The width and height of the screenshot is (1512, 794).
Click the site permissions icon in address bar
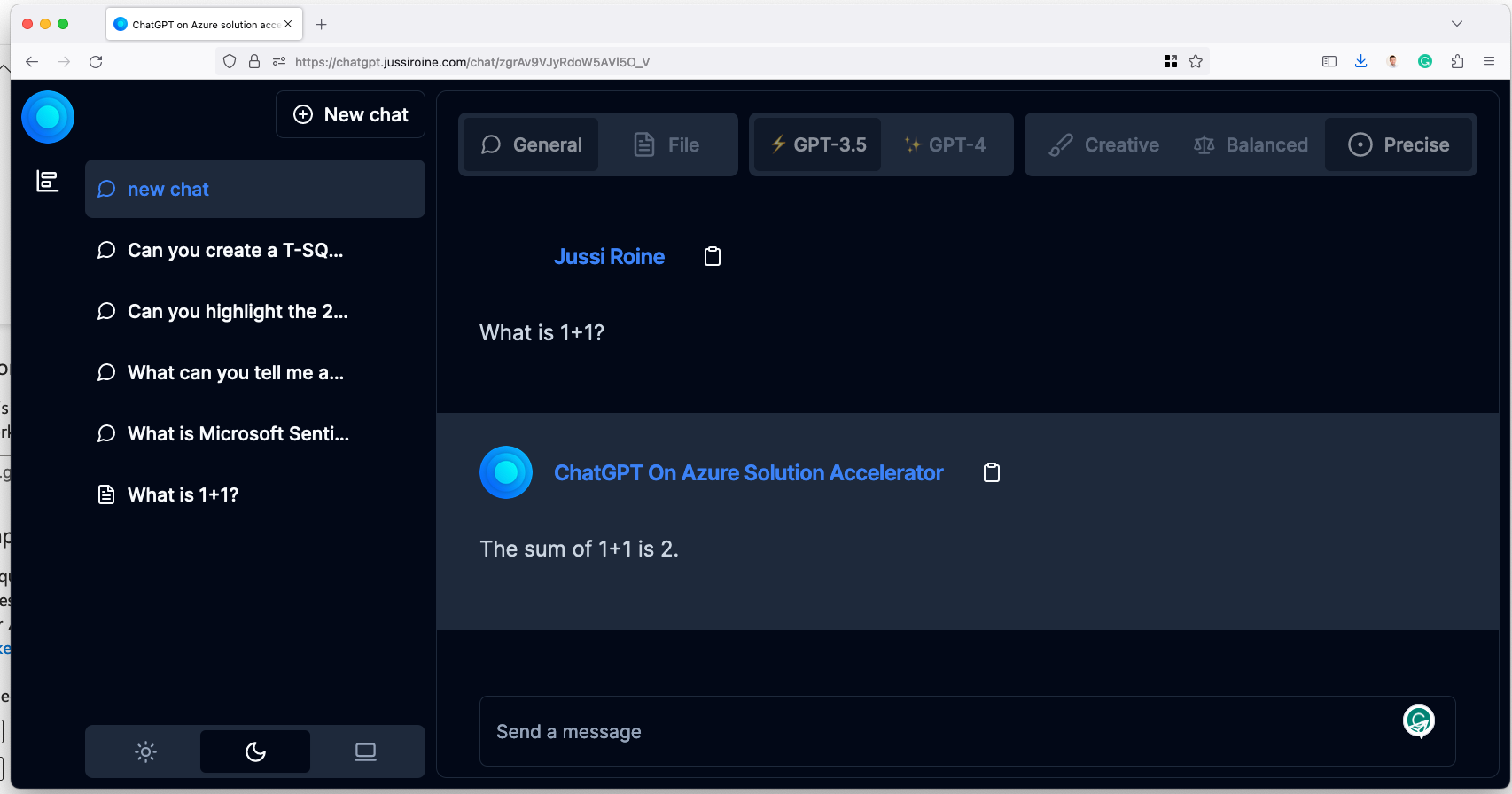(x=279, y=61)
